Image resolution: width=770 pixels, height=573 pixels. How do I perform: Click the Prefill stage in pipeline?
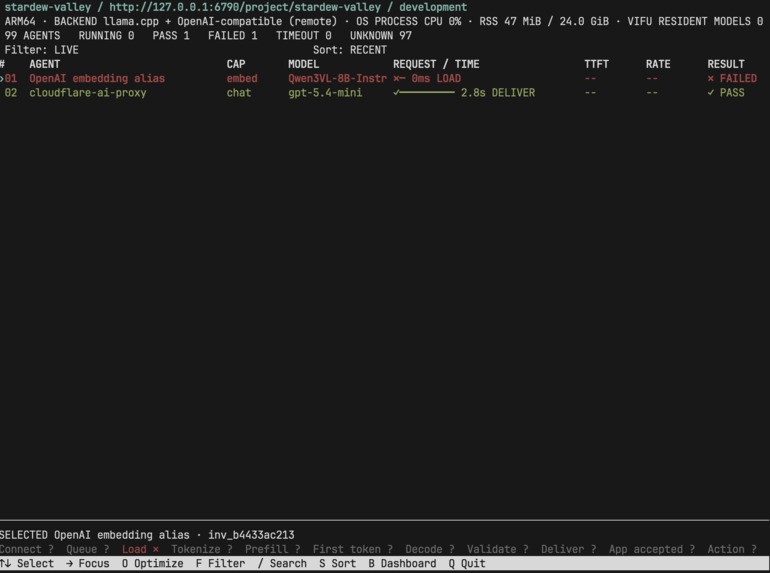pos(273,549)
